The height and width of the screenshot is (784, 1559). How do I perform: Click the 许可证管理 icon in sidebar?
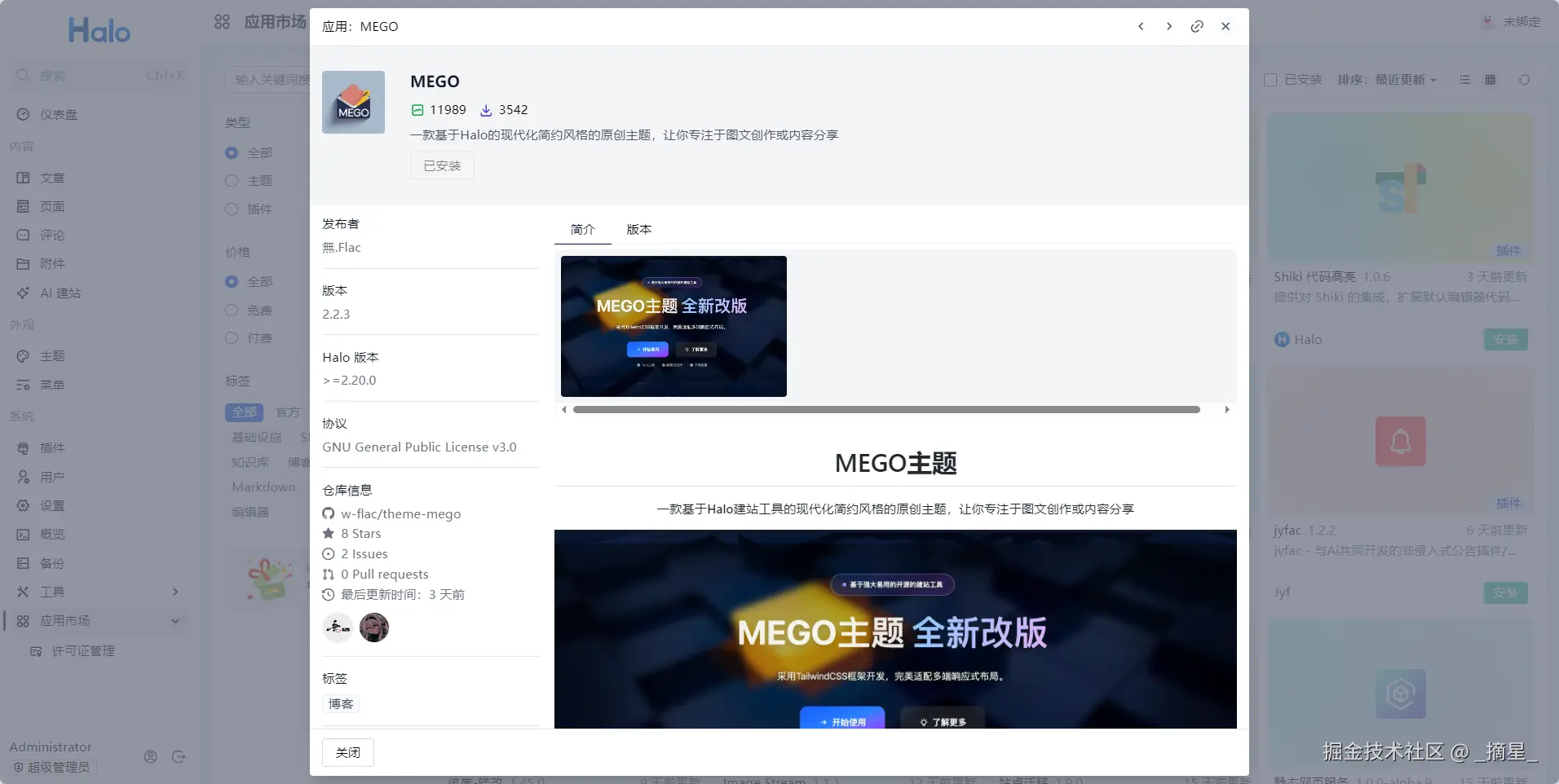[36, 651]
